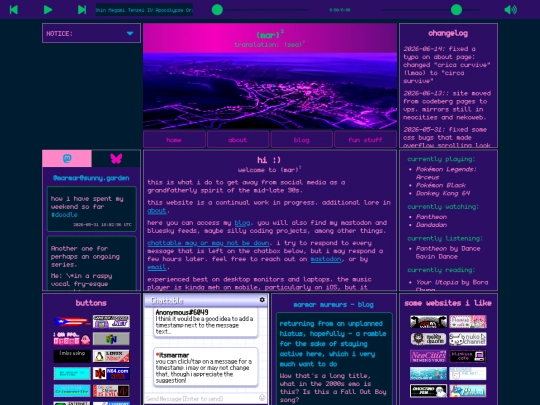
Task: Open the mastodon link in welcome text
Action: coord(326,259)
